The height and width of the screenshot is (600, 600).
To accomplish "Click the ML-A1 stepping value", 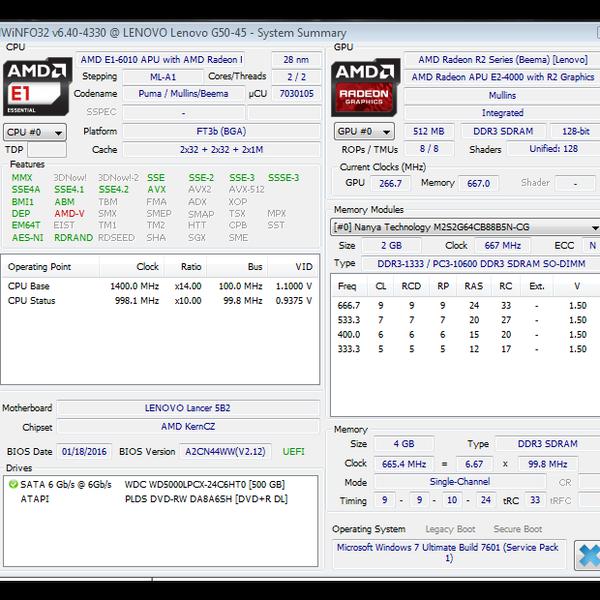I will (x=163, y=77).
